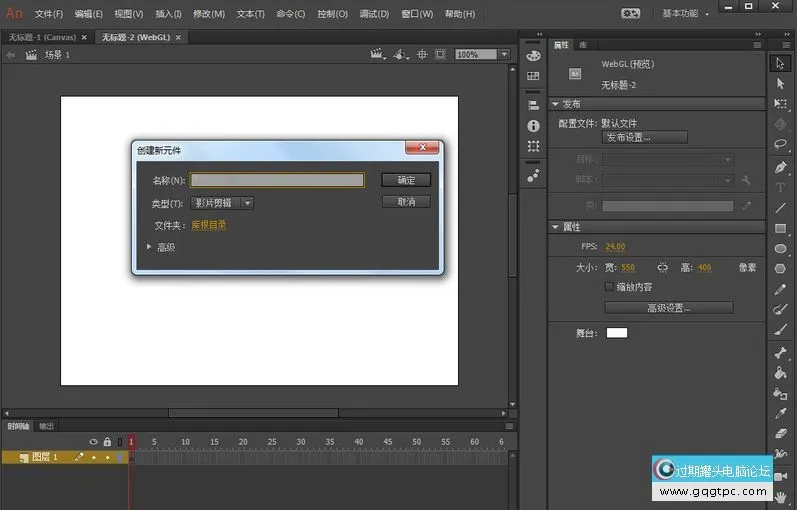797x510 pixels.
Task: Select the Subselection arrow tool
Action: coord(781,84)
